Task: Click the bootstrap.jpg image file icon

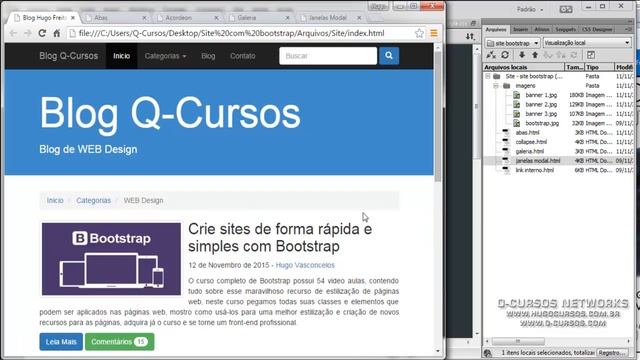Action: click(516, 123)
